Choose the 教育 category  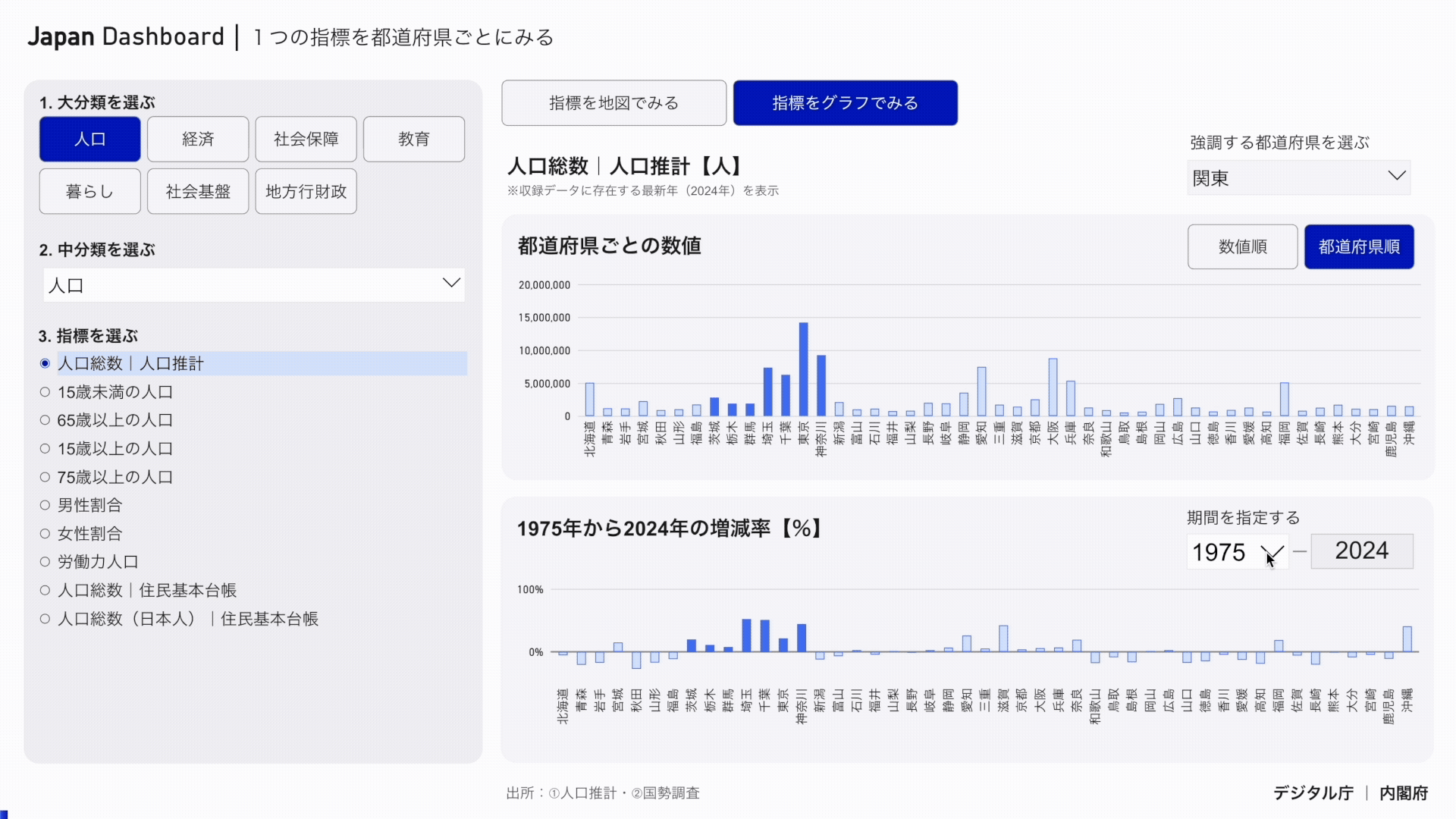click(x=413, y=139)
